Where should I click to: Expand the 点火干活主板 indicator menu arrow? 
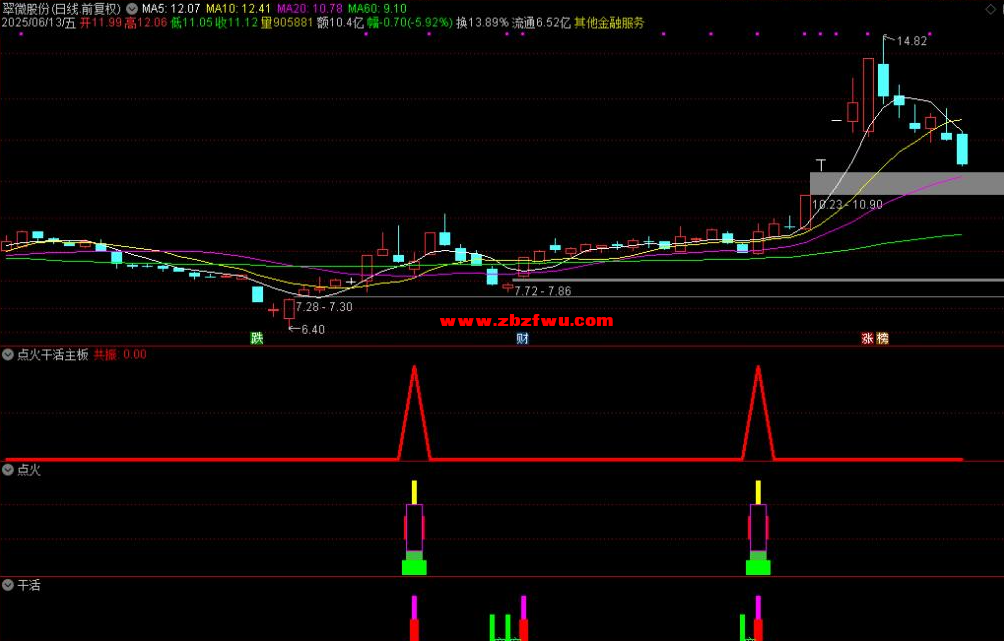[8, 355]
